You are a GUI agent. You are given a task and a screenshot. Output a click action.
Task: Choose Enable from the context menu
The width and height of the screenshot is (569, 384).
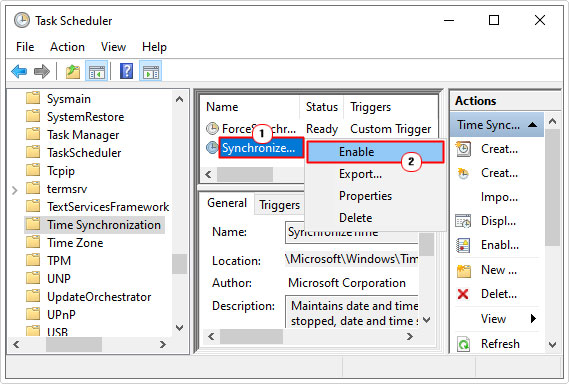click(375, 152)
